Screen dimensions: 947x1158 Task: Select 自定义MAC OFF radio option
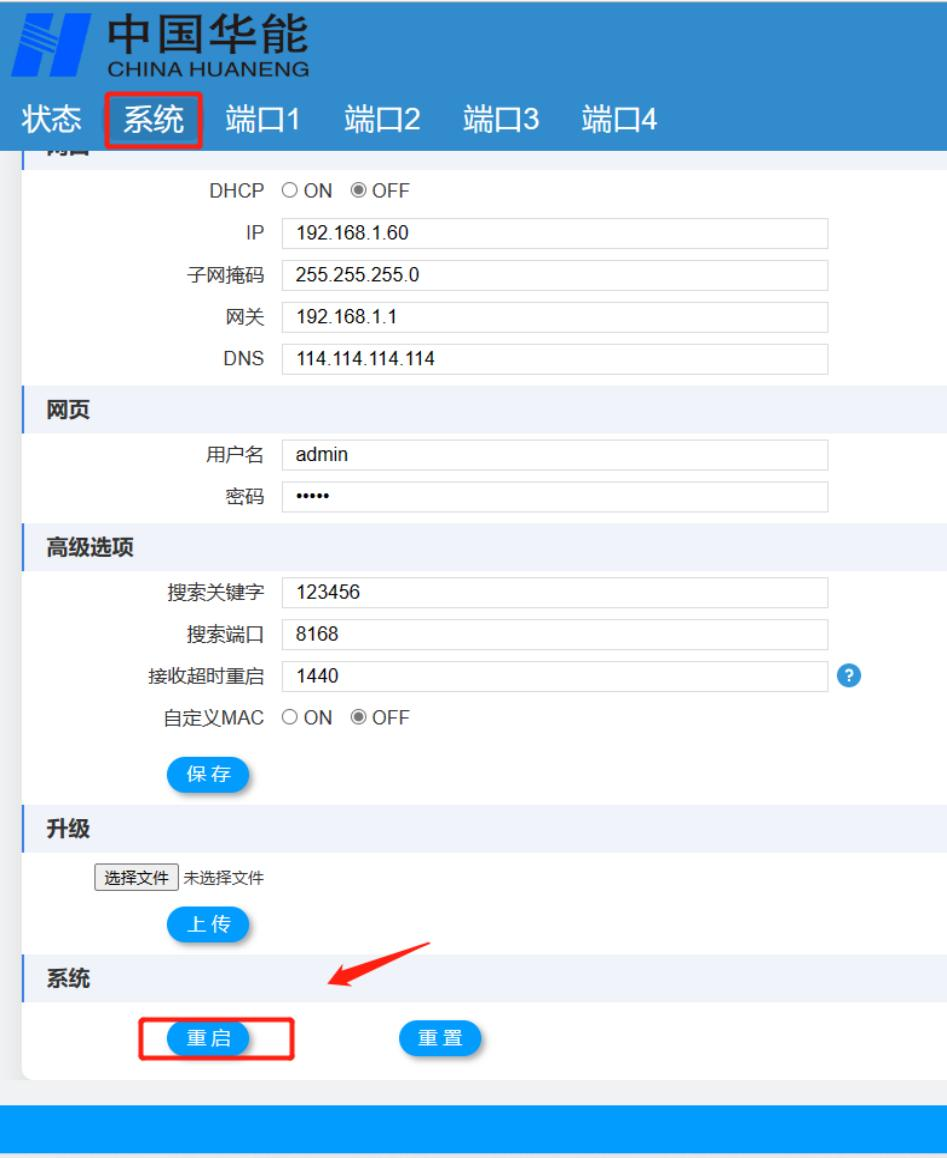click(x=356, y=717)
